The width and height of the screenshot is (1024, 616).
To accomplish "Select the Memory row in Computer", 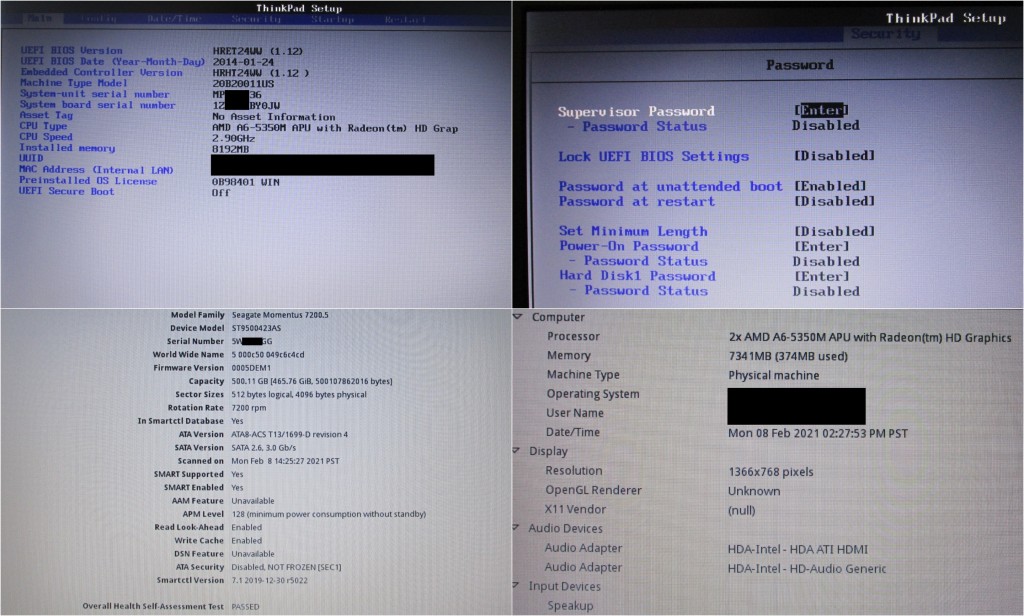I will pos(696,356).
